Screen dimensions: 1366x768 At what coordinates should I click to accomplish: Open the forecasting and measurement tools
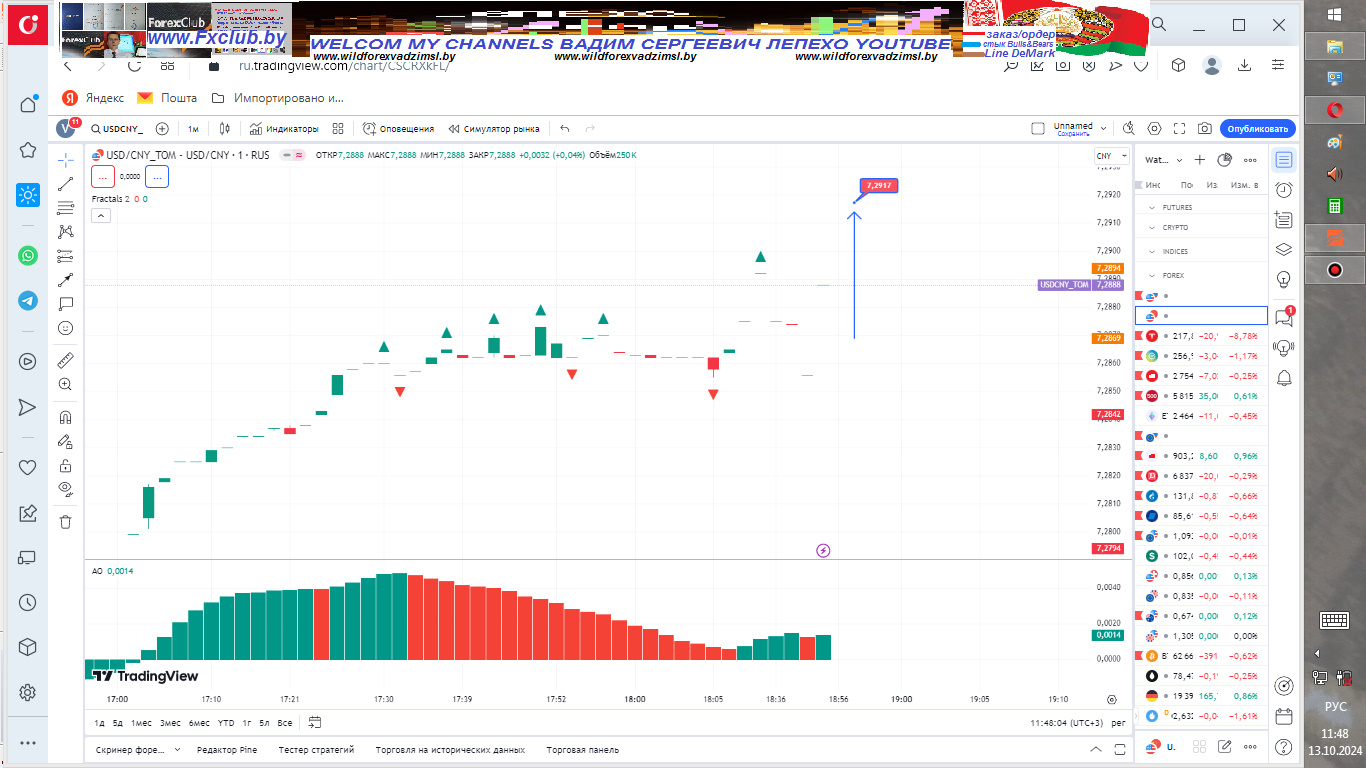(66, 256)
